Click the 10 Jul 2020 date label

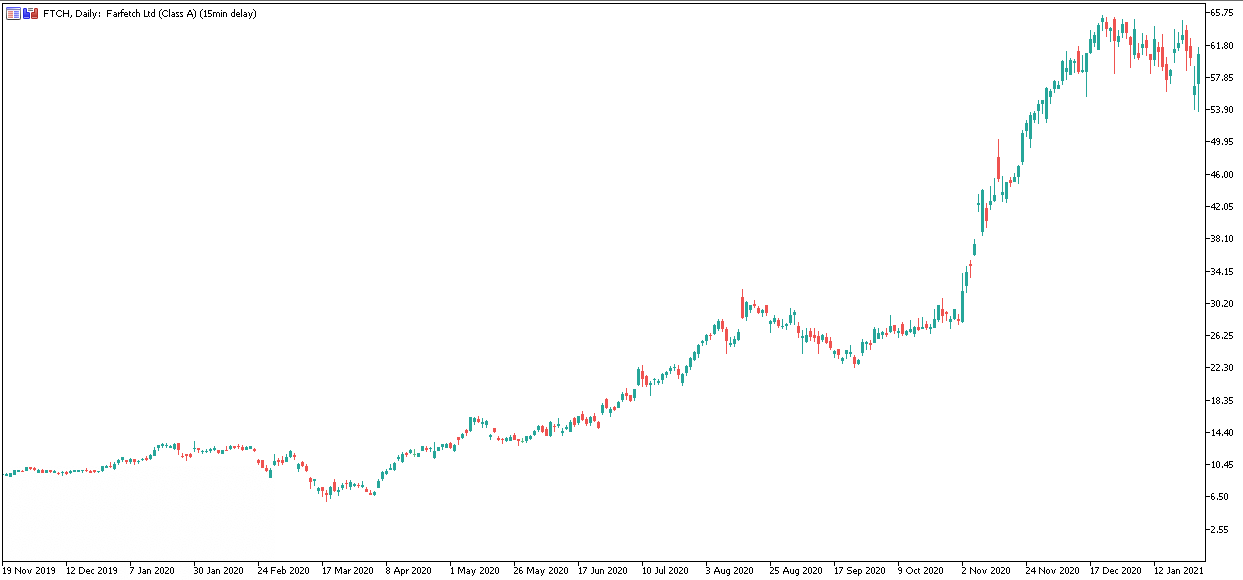667,570
